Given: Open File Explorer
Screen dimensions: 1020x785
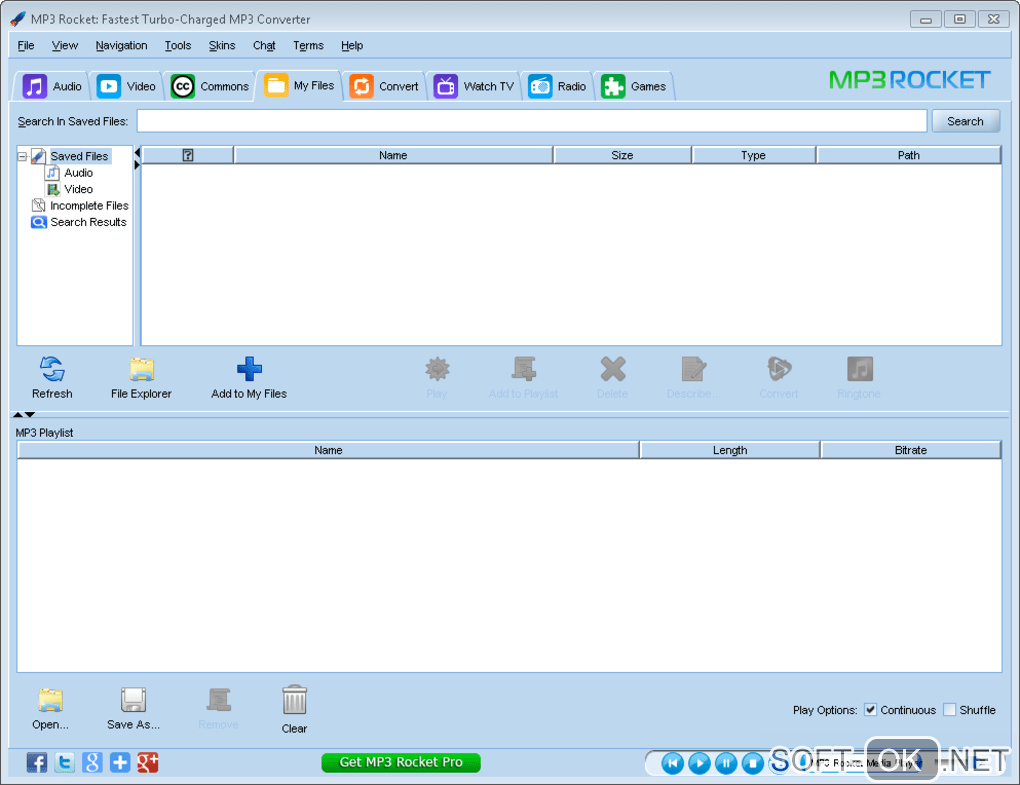Looking at the screenshot, I should point(141,369).
